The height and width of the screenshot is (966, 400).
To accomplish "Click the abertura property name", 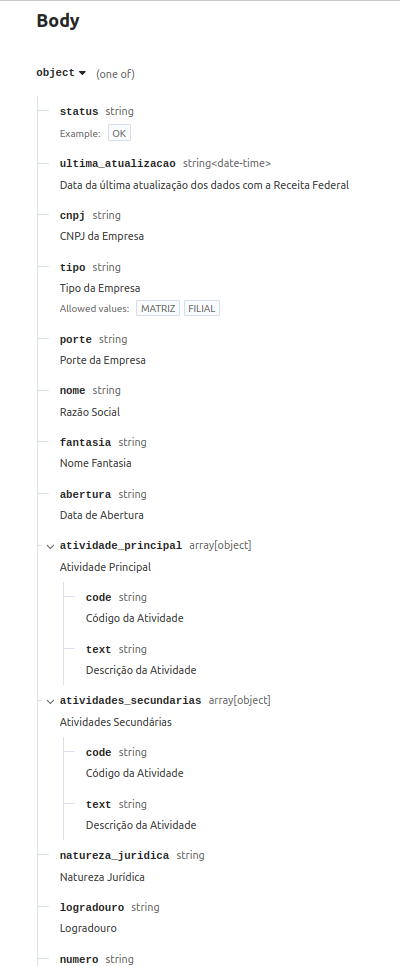I will [x=86, y=494].
